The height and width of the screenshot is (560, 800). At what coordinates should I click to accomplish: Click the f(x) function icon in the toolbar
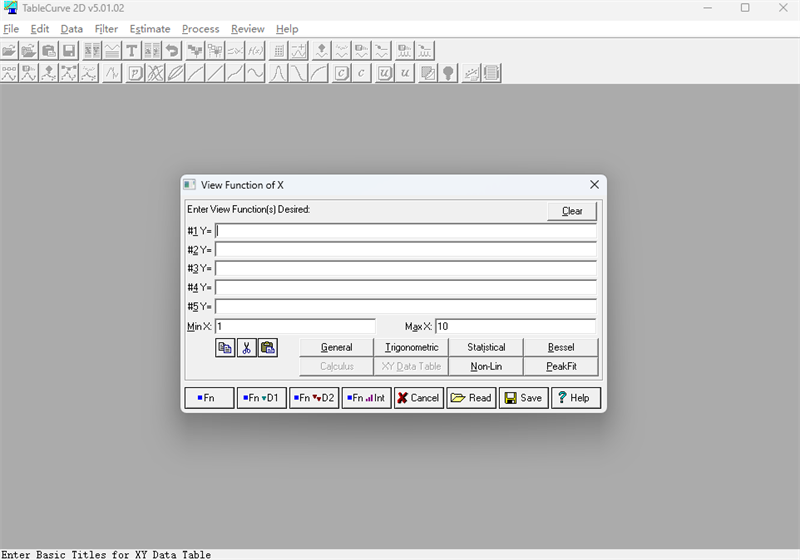(255, 50)
